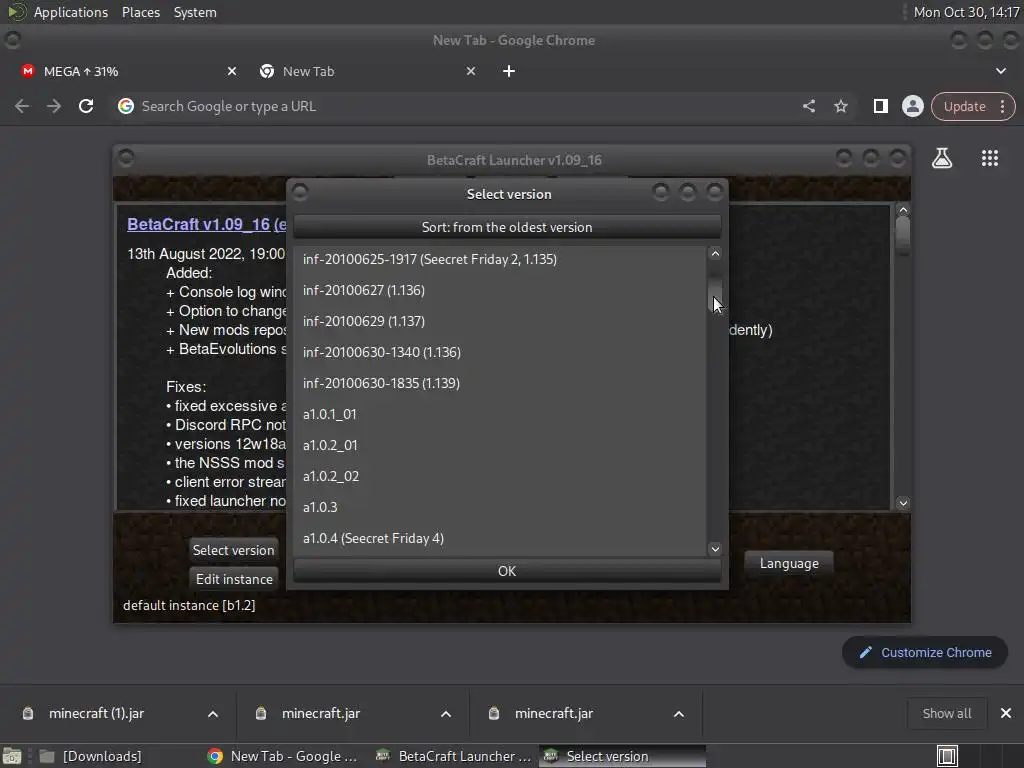Viewport: 1024px width, 768px height.
Task: Open the Chrome profile avatar icon
Action: pyautogui.click(x=912, y=106)
